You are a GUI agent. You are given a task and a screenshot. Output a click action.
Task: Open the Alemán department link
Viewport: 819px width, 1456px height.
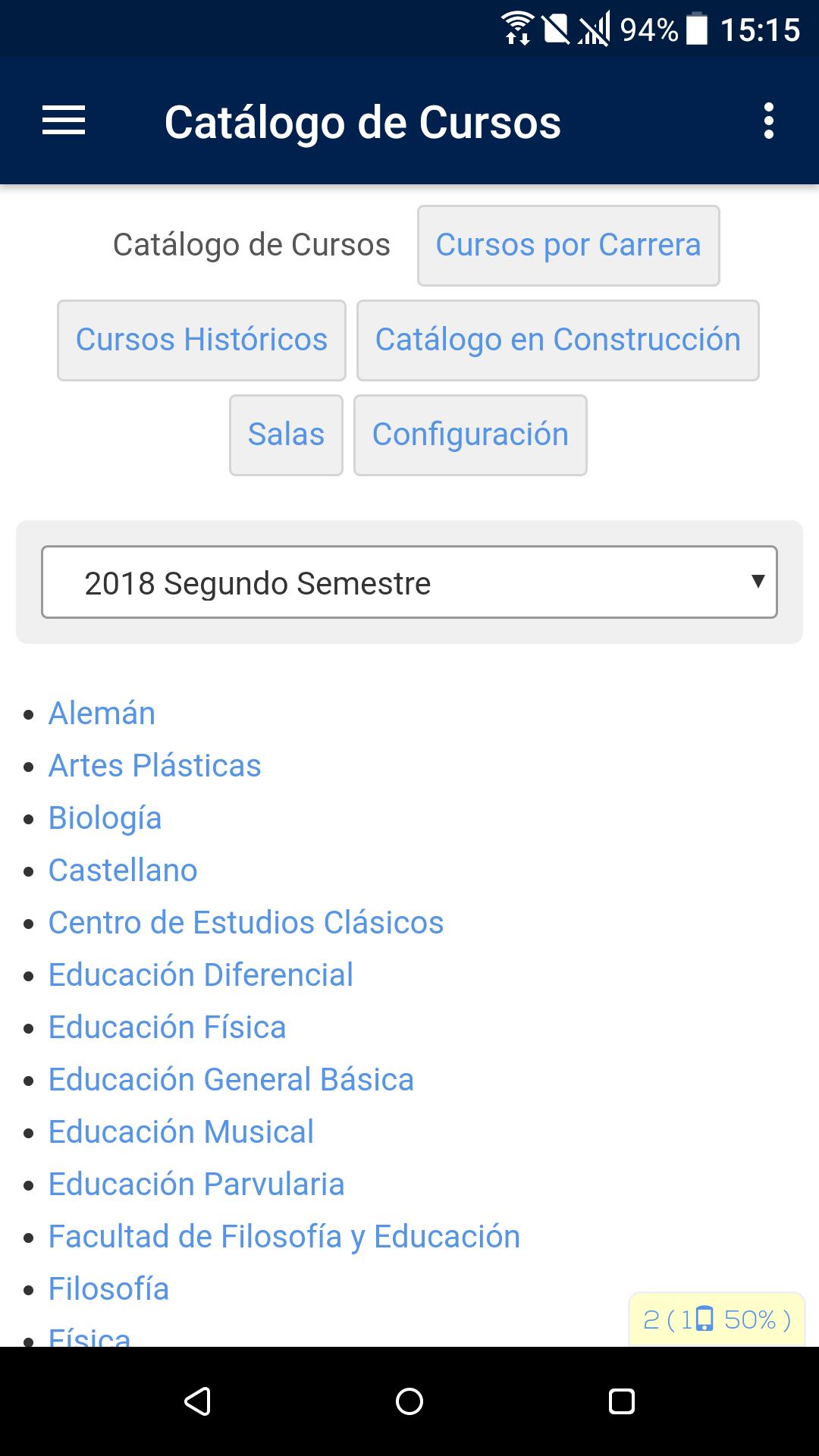[102, 714]
